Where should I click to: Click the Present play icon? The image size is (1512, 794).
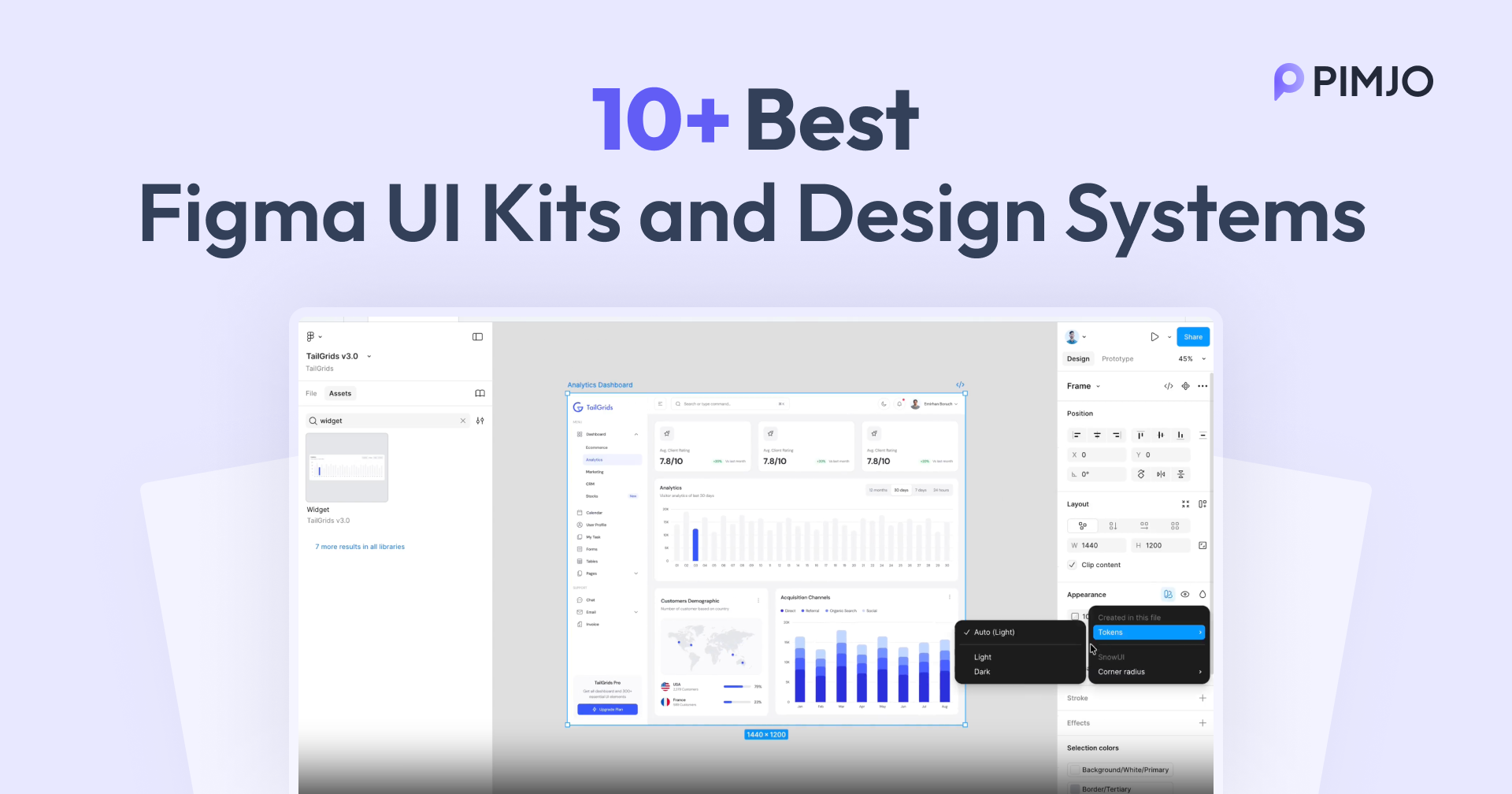[1154, 336]
